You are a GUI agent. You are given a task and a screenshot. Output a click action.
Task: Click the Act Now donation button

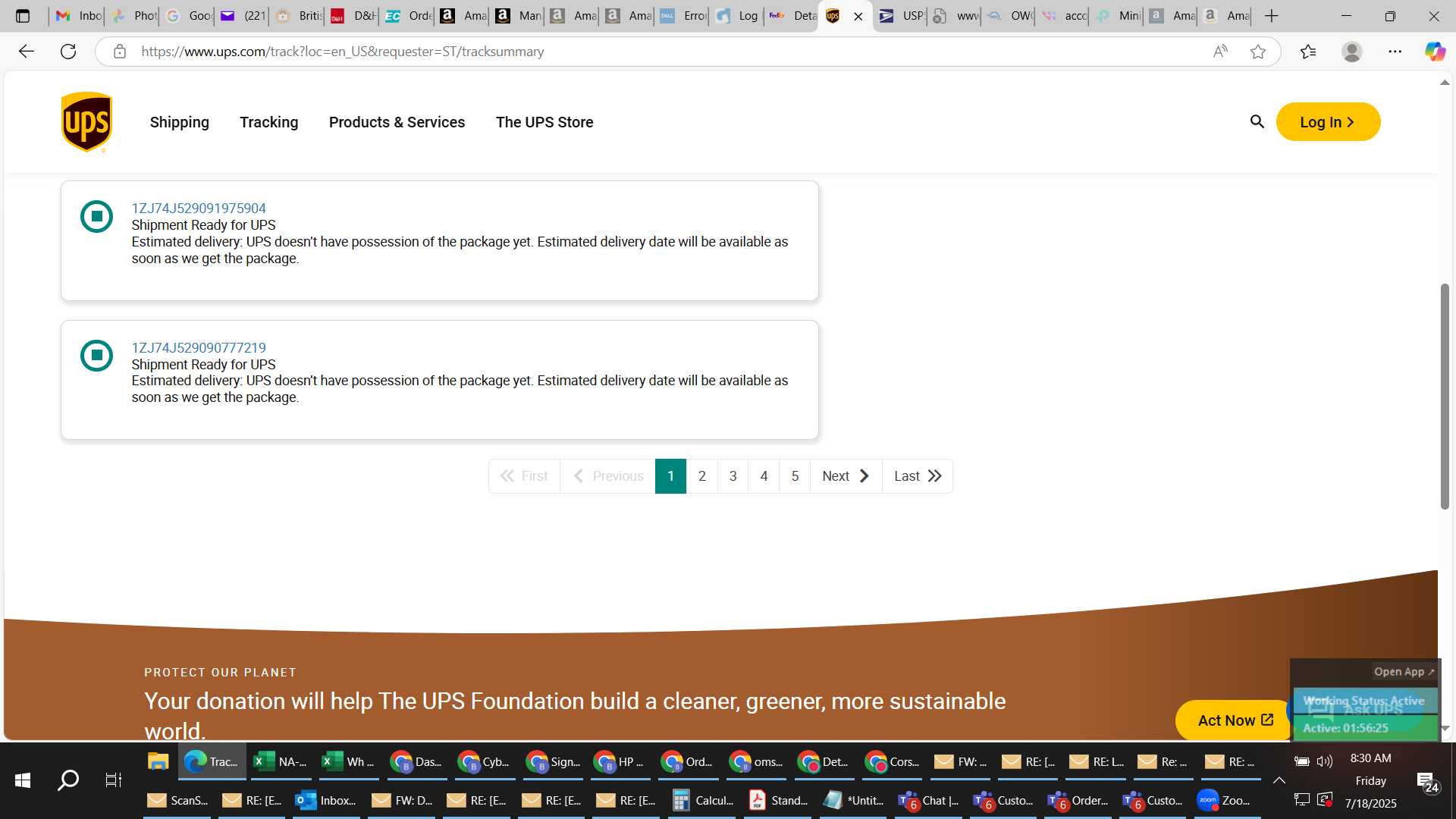tap(1234, 720)
